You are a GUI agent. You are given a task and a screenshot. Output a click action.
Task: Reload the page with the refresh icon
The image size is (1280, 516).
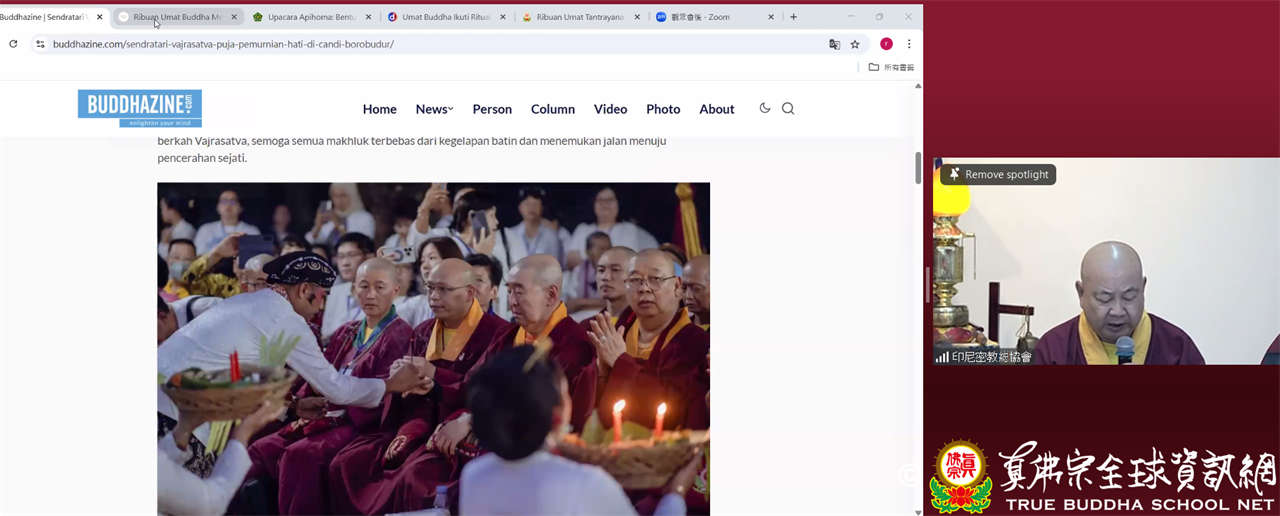tap(13, 44)
